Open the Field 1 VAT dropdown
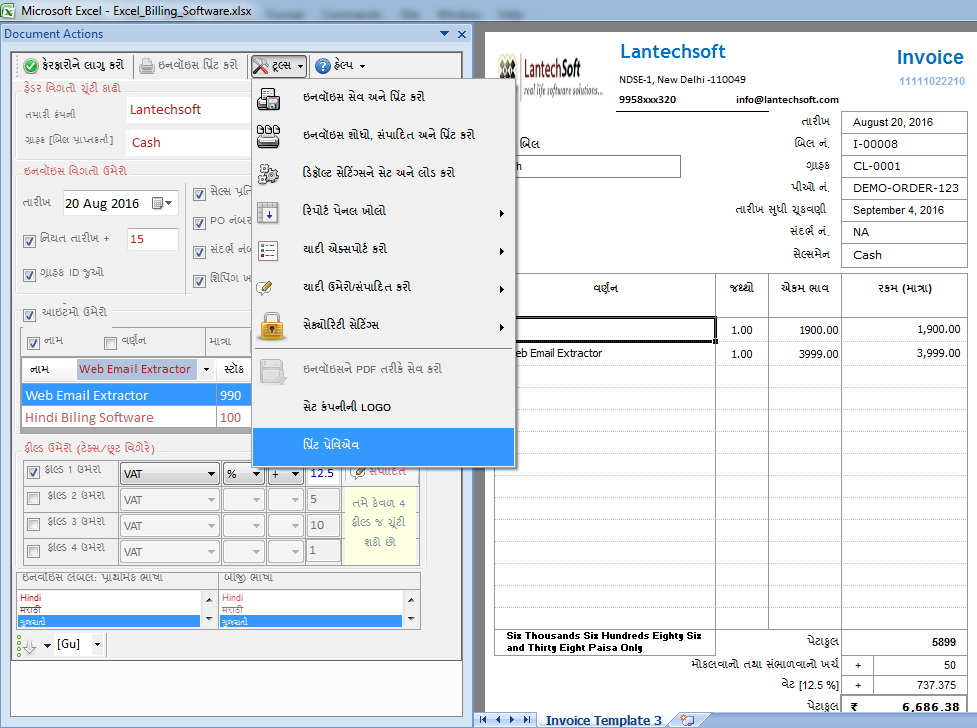This screenshot has width=977, height=728. point(169,474)
